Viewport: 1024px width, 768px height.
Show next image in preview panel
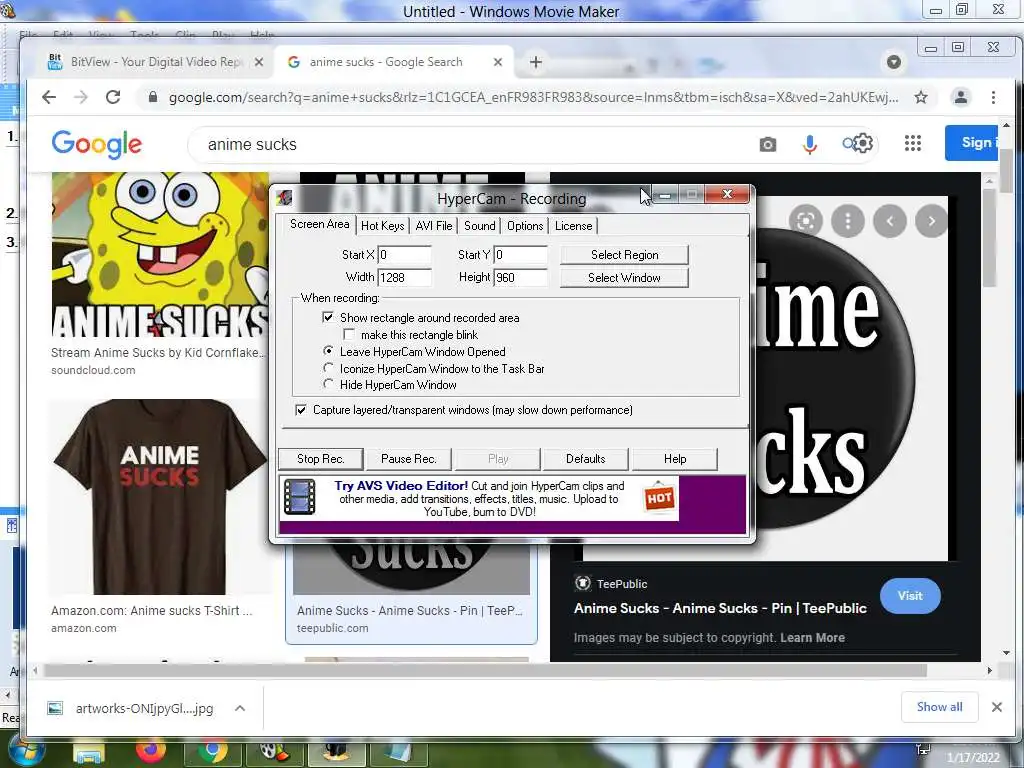pos(931,221)
